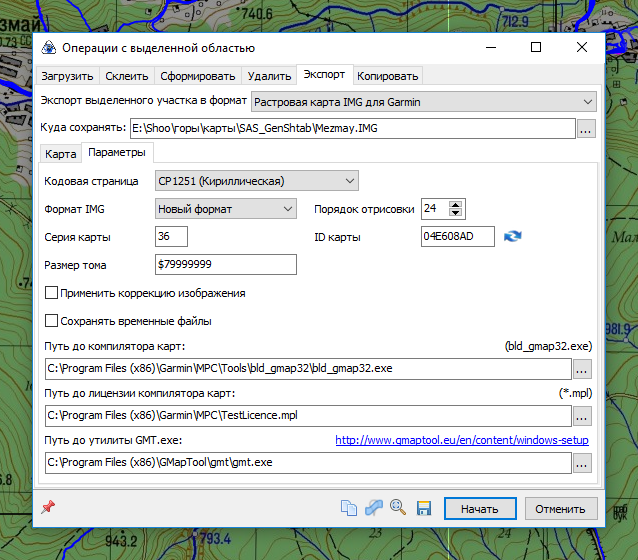Browse for bld_gmap32.exe compiler path
Image resolution: width=638 pixels, height=560 pixels.
tap(582, 368)
